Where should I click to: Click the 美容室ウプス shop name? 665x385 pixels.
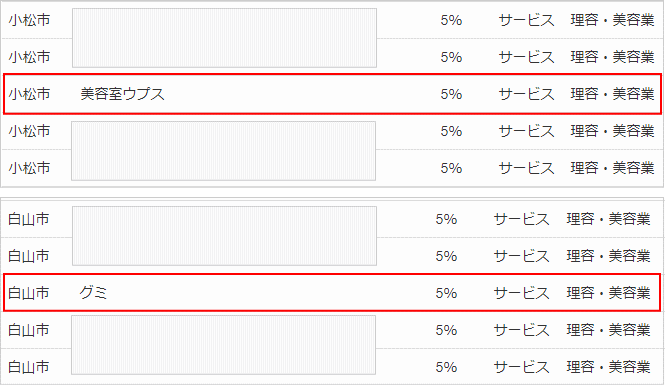123,94
